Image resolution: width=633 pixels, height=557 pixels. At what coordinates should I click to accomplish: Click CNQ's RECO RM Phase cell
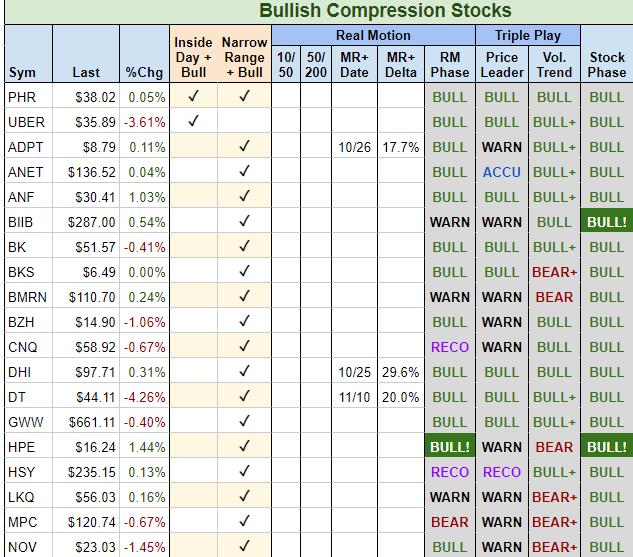(449, 347)
